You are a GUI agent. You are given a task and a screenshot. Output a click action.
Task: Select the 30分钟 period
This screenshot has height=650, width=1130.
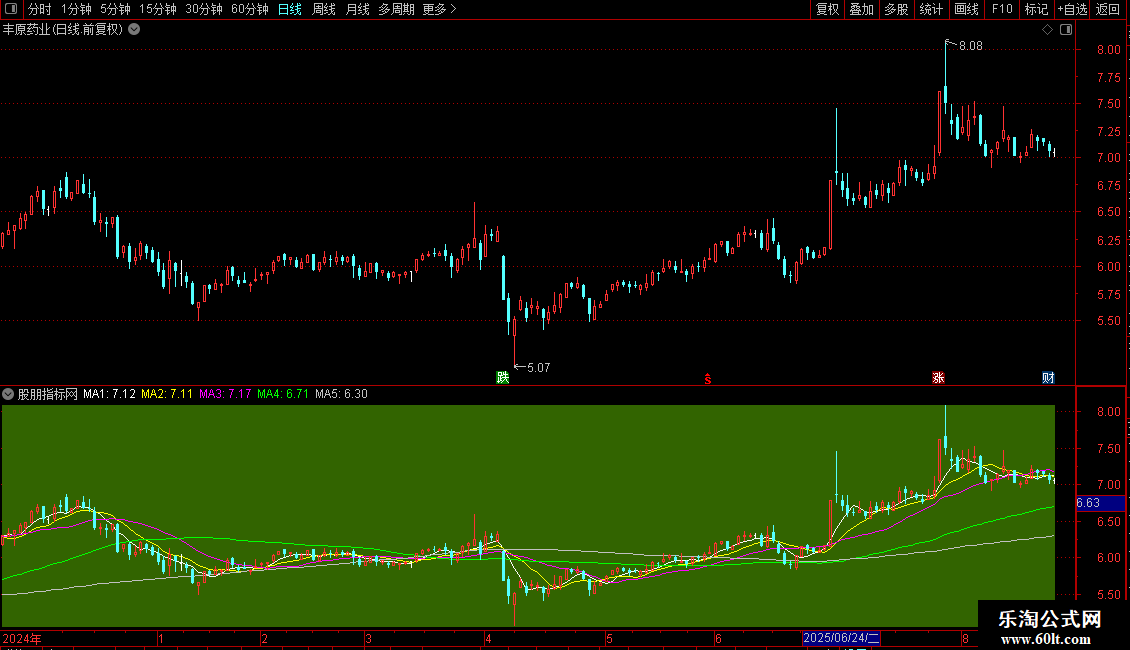pos(203,9)
